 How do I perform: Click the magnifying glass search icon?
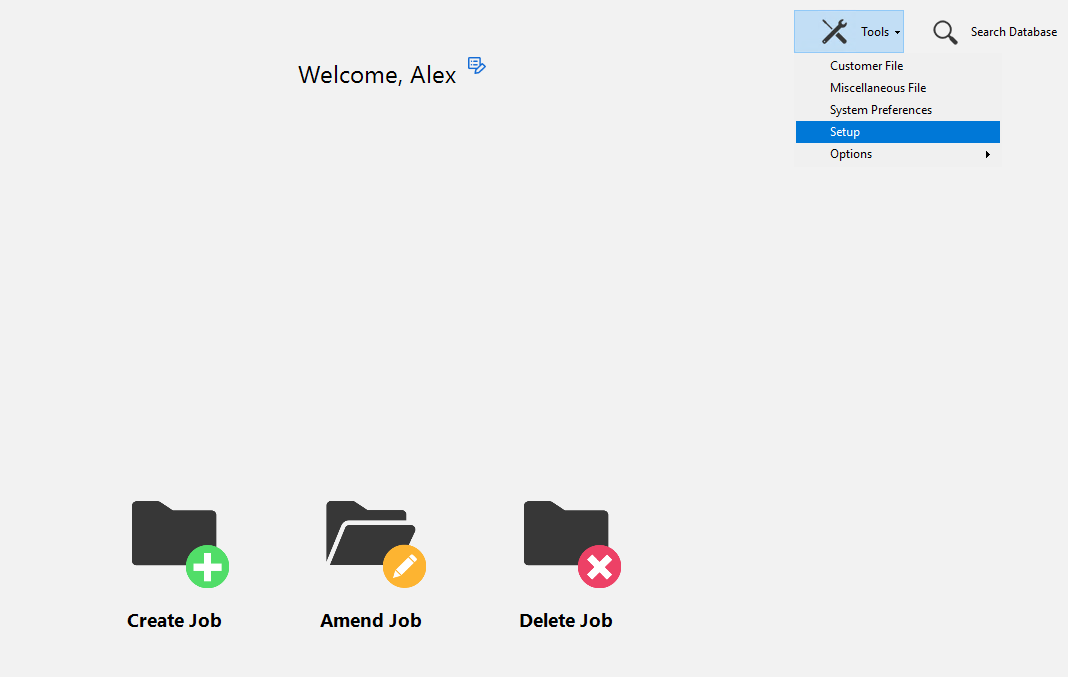tap(945, 32)
